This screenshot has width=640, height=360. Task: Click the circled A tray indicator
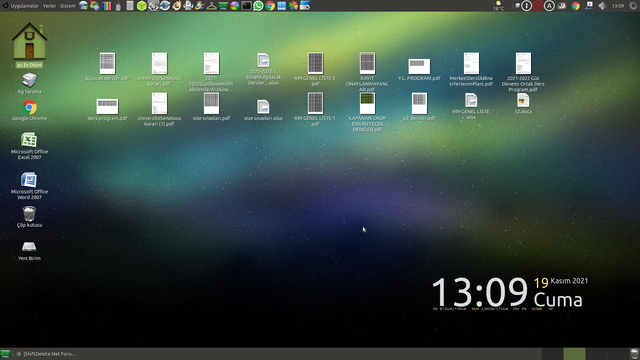pos(549,6)
